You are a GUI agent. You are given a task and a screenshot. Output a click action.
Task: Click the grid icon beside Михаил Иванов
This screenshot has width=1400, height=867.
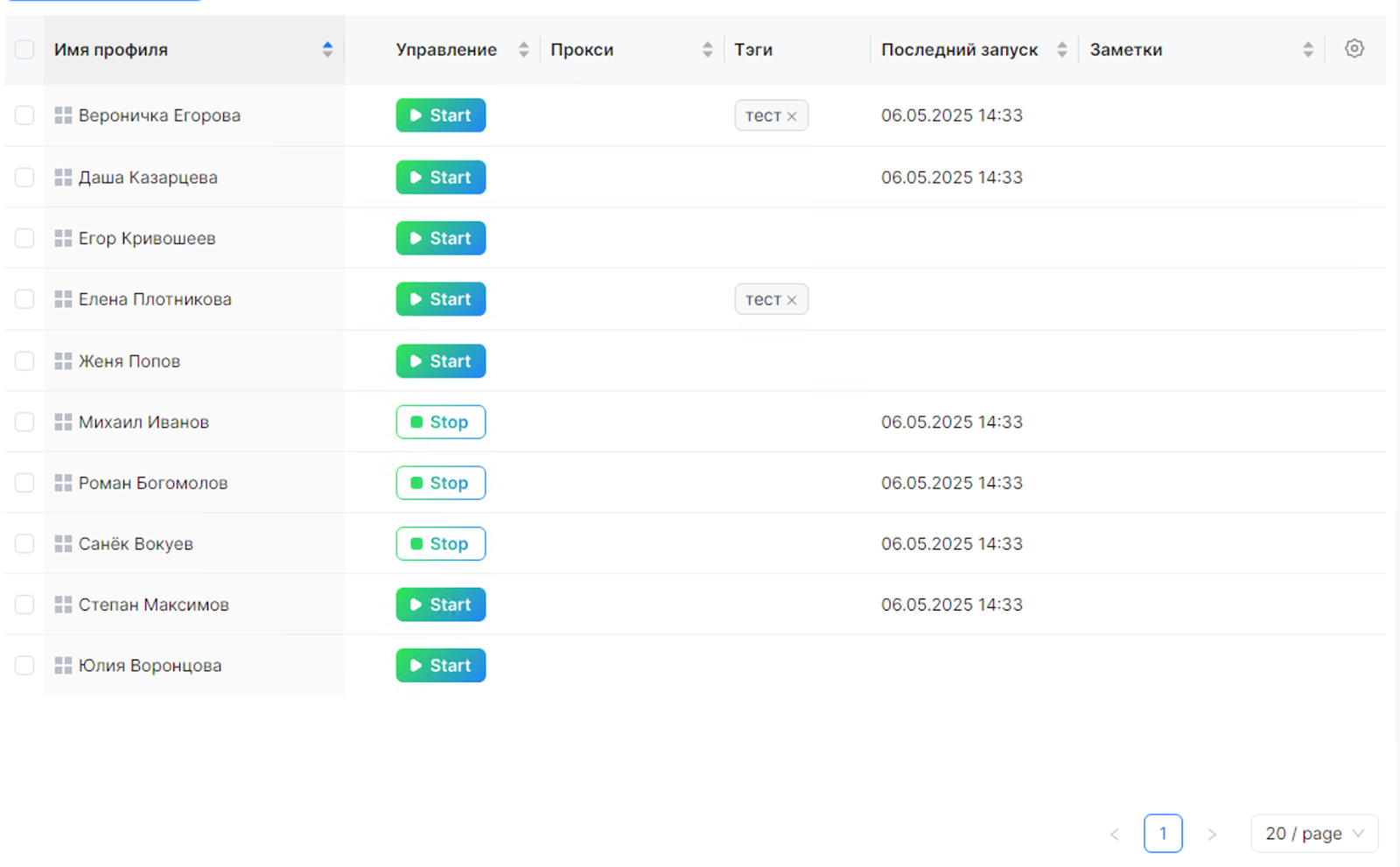pyautogui.click(x=63, y=422)
